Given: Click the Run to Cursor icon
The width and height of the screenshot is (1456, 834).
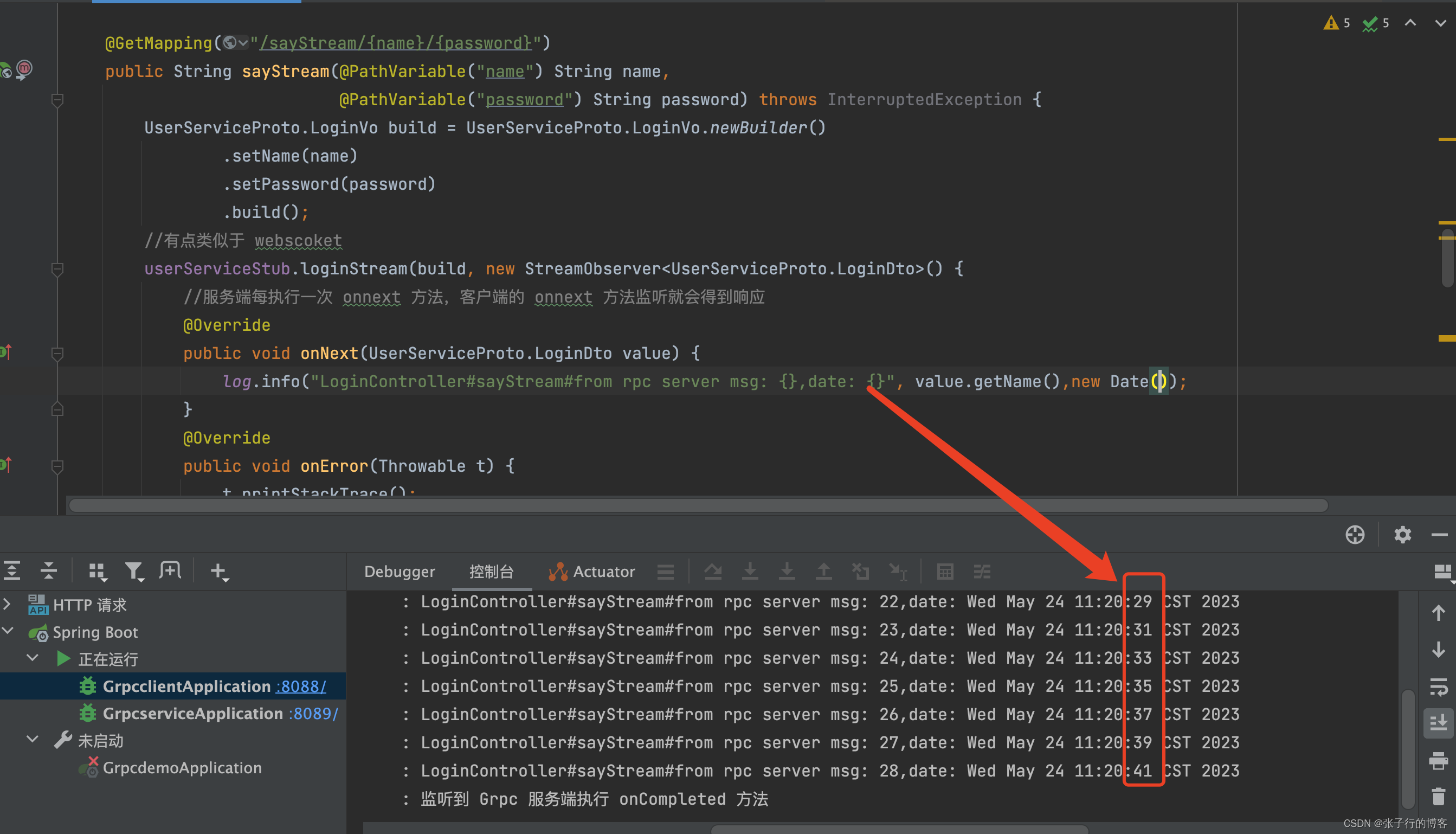Looking at the screenshot, I should [898, 572].
